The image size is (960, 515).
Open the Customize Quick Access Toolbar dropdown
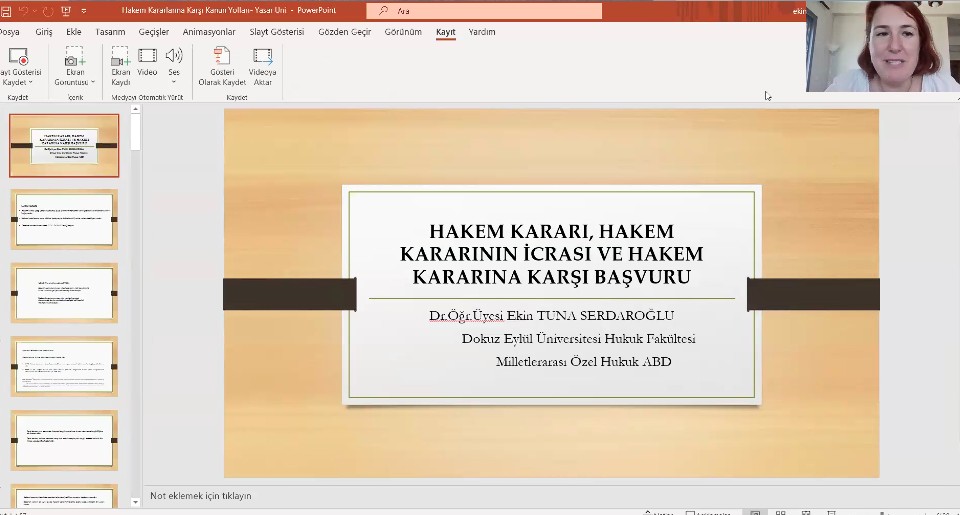pos(84,11)
